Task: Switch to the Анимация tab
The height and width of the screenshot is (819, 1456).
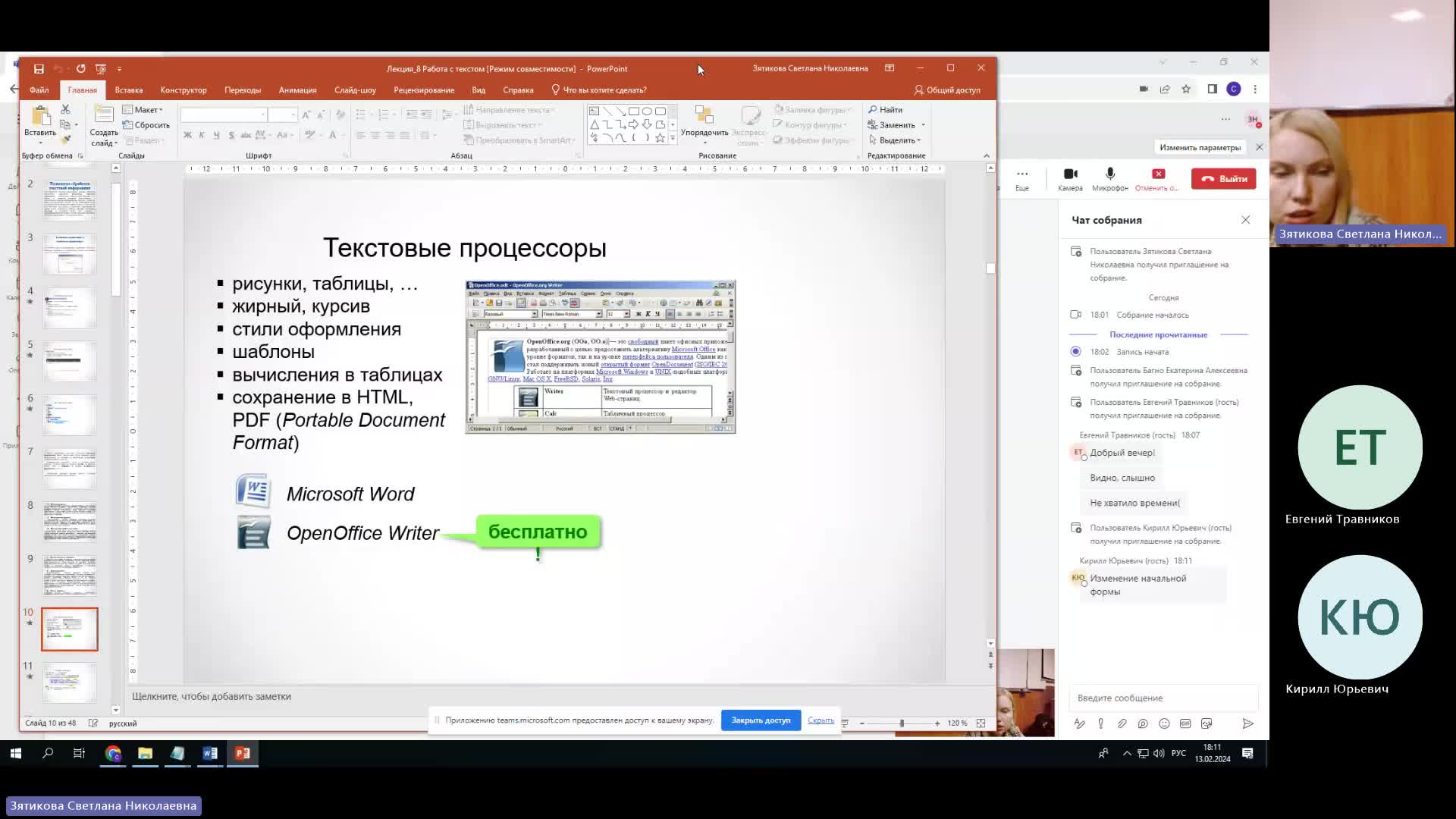Action: 297,90
